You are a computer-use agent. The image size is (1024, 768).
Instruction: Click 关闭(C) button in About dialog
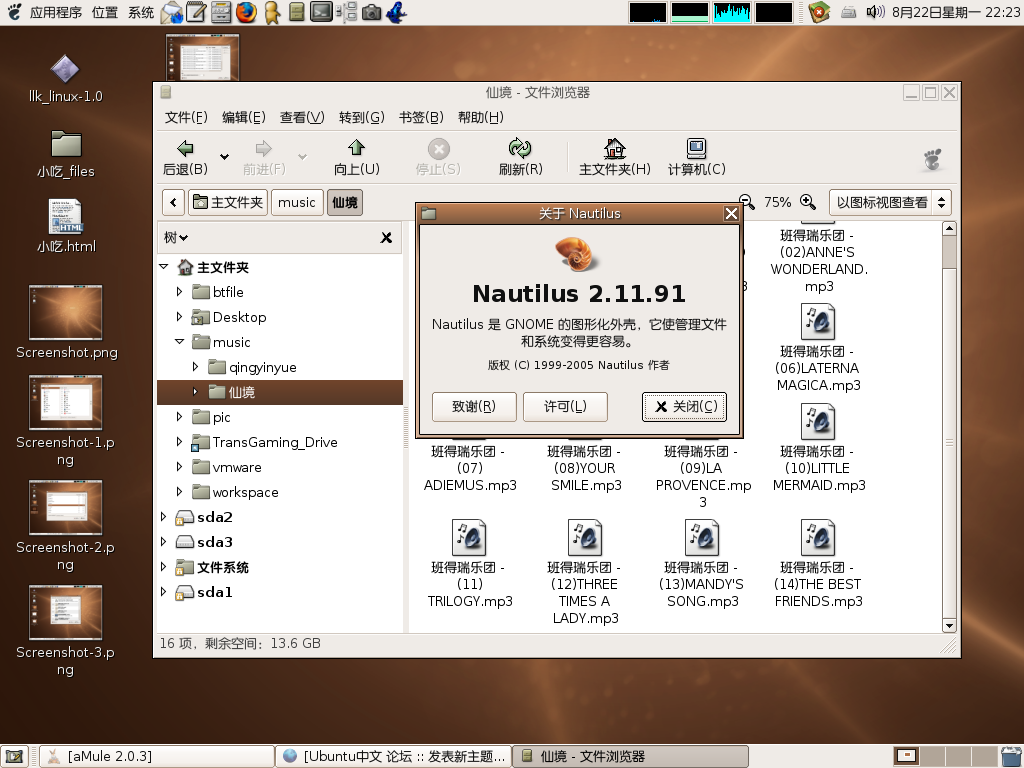pos(684,407)
